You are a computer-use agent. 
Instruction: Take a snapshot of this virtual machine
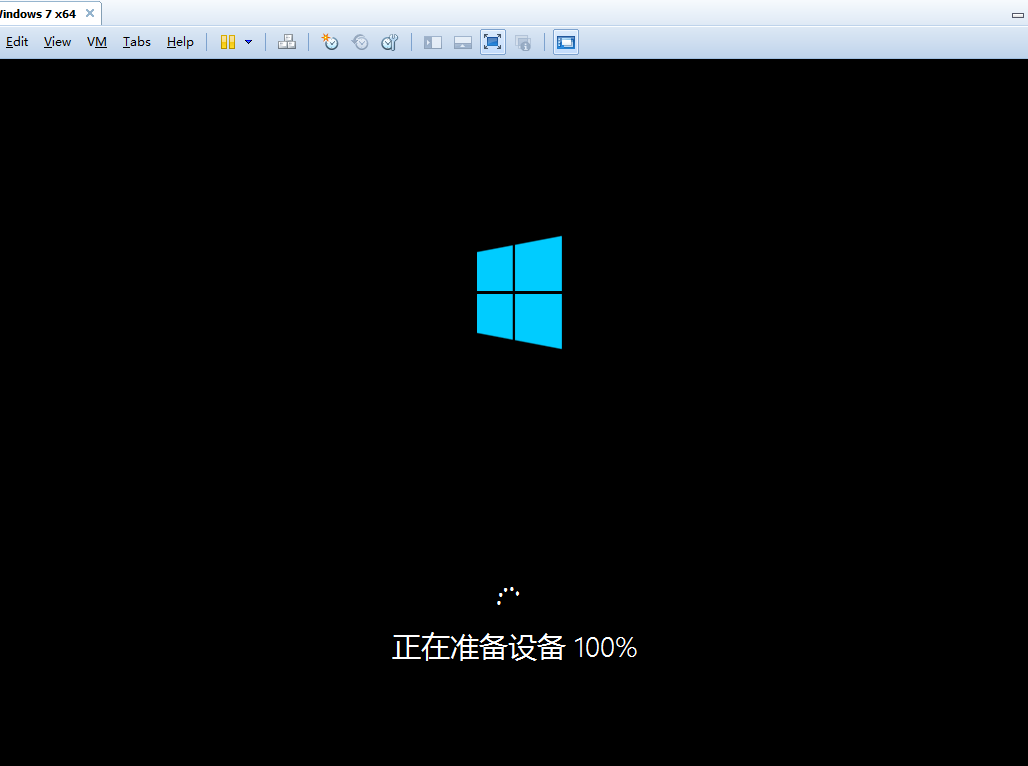pyautogui.click(x=330, y=42)
